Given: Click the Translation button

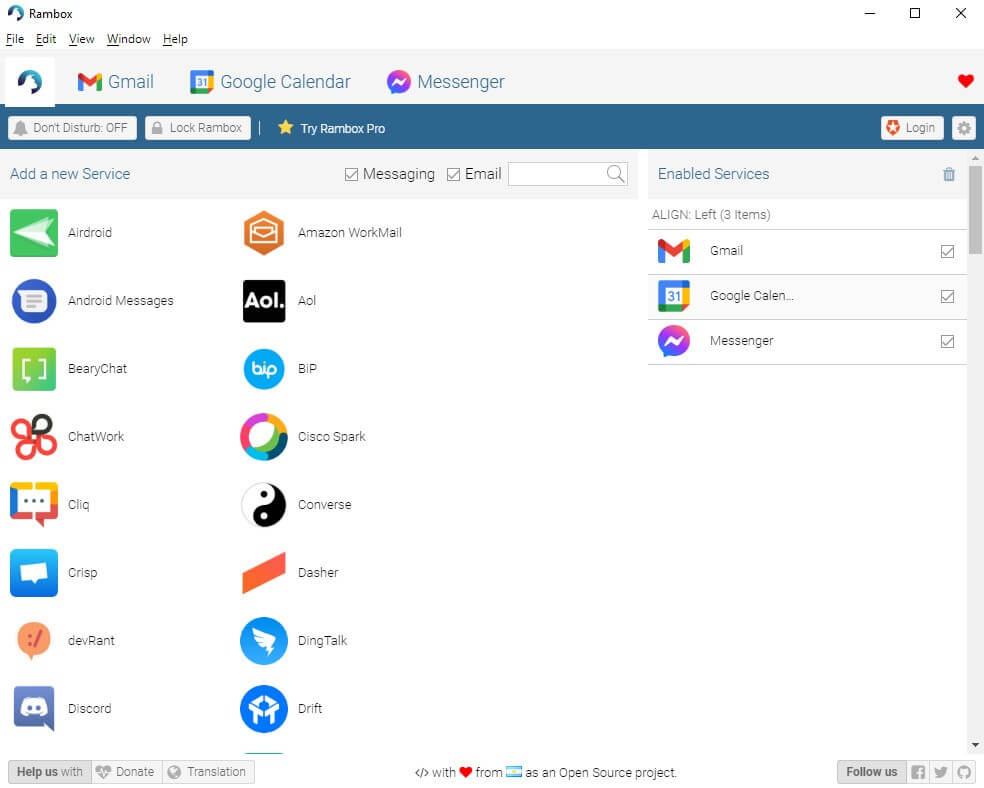Looking at the screenshot, I should click(208, 772).
